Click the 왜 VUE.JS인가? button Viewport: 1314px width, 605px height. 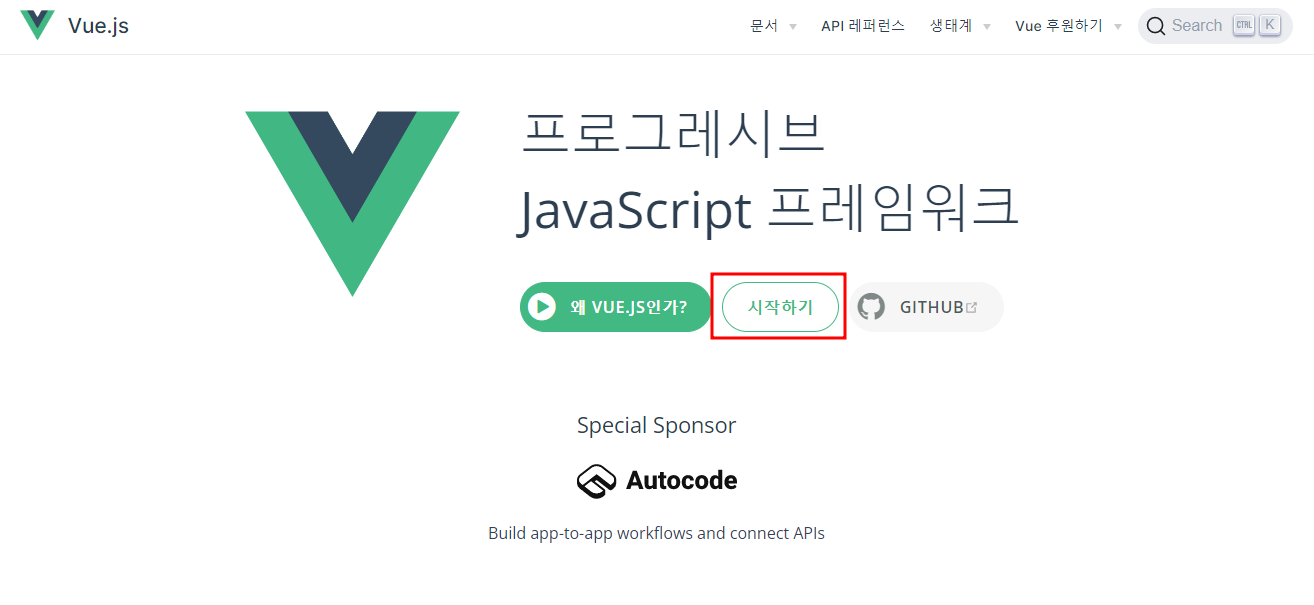click(x=616, y=307)
